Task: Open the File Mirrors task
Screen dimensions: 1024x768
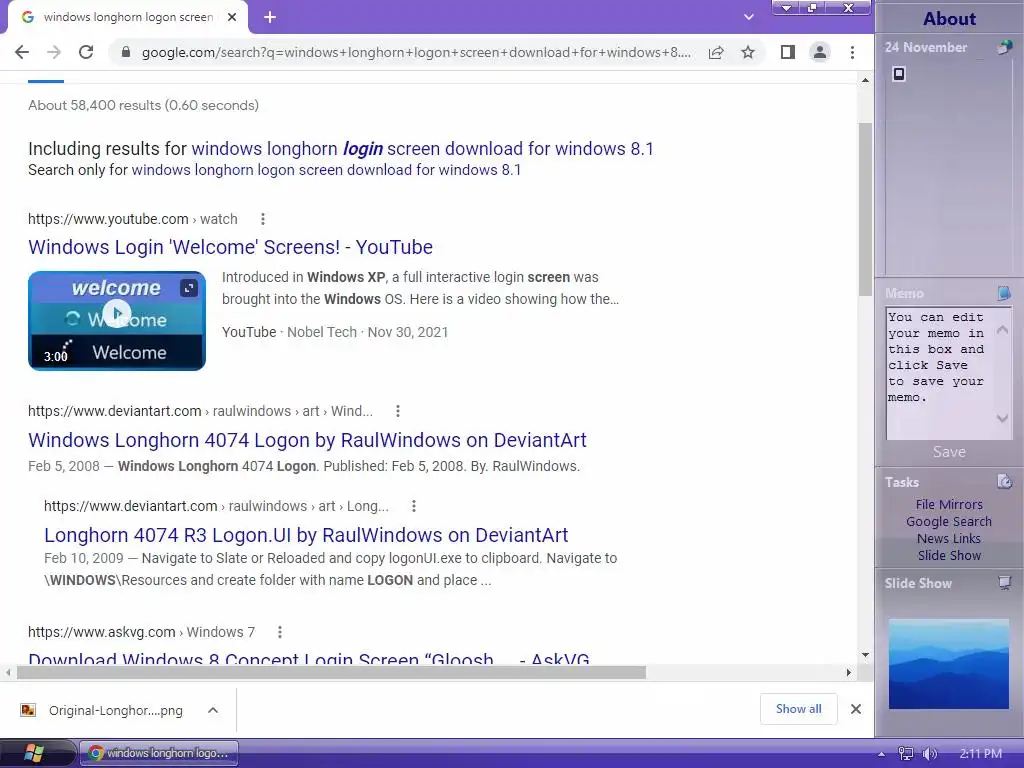Action: coord(949,504)
